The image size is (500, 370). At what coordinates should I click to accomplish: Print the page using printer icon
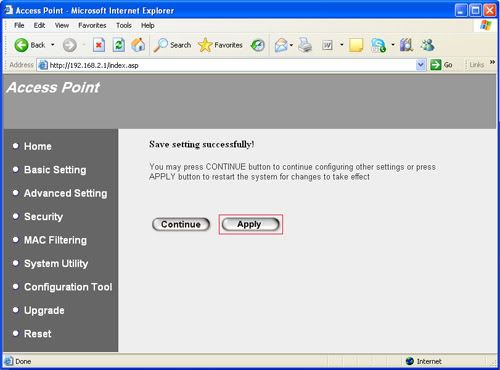(305, 45)
